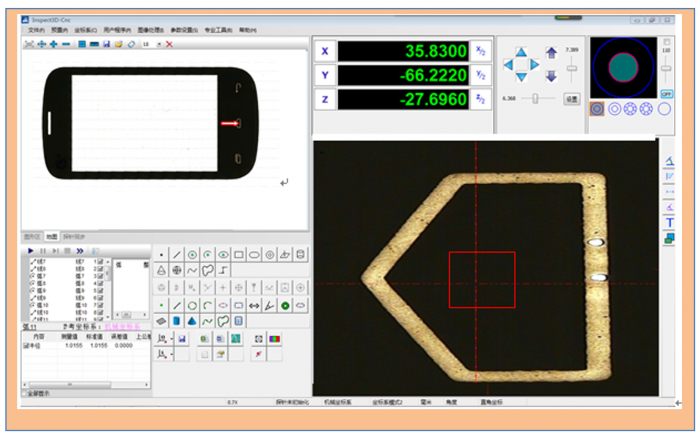The width and height of the screenshot is (700, 436).
Task: Open the 参数设置 (Parameter settings) menu
Action: pos(184,30)
